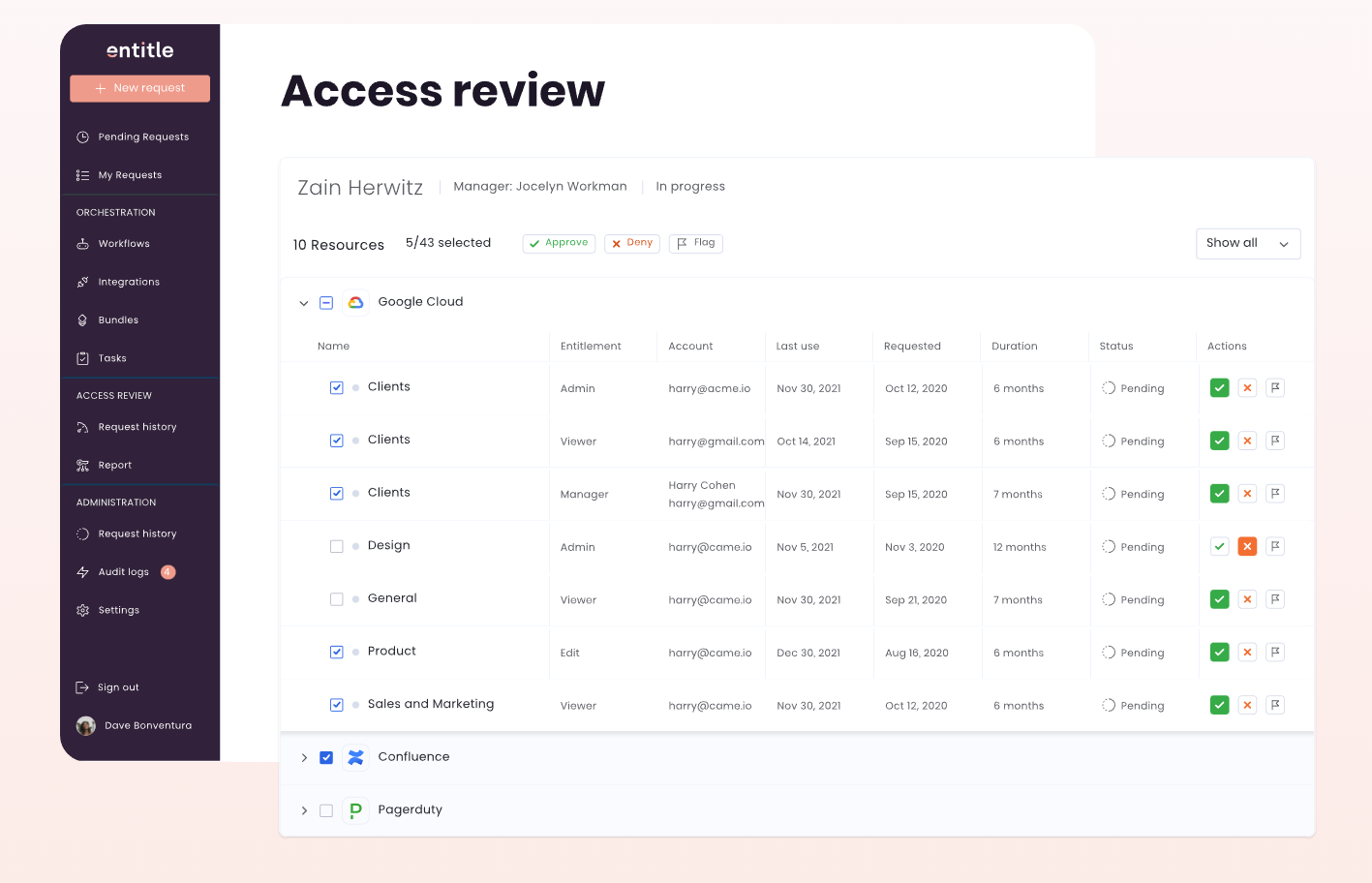Uncheck the Clients Manager row checkbox

pos(337,494)
